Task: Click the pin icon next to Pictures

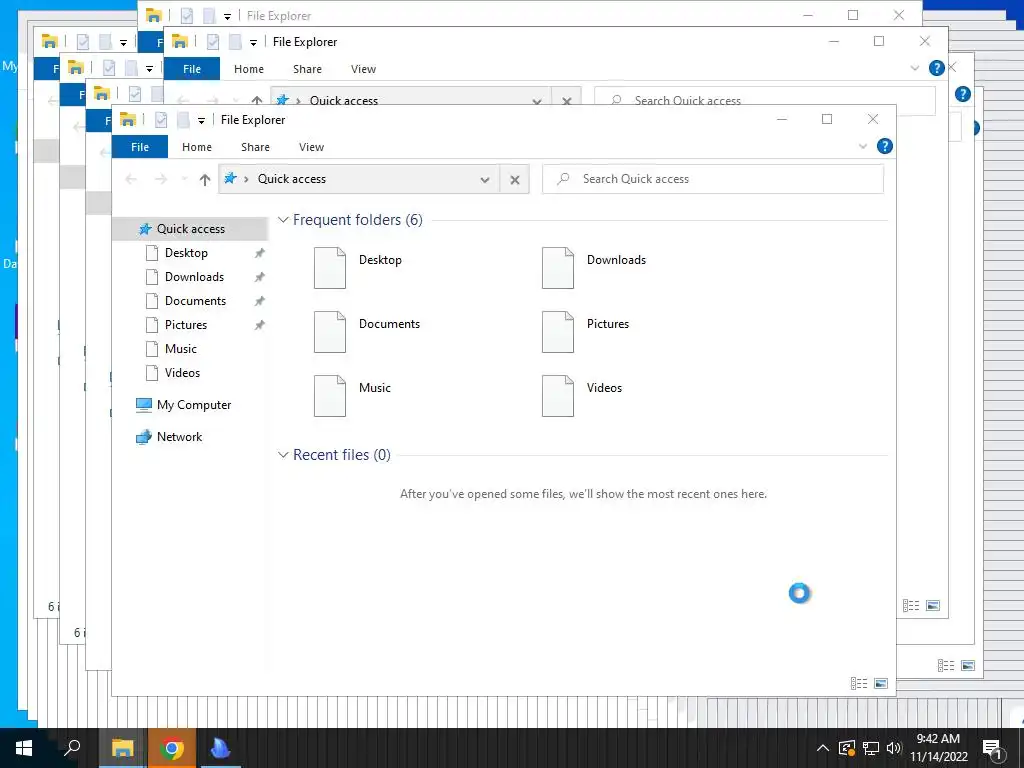Action: pos(259,325)
